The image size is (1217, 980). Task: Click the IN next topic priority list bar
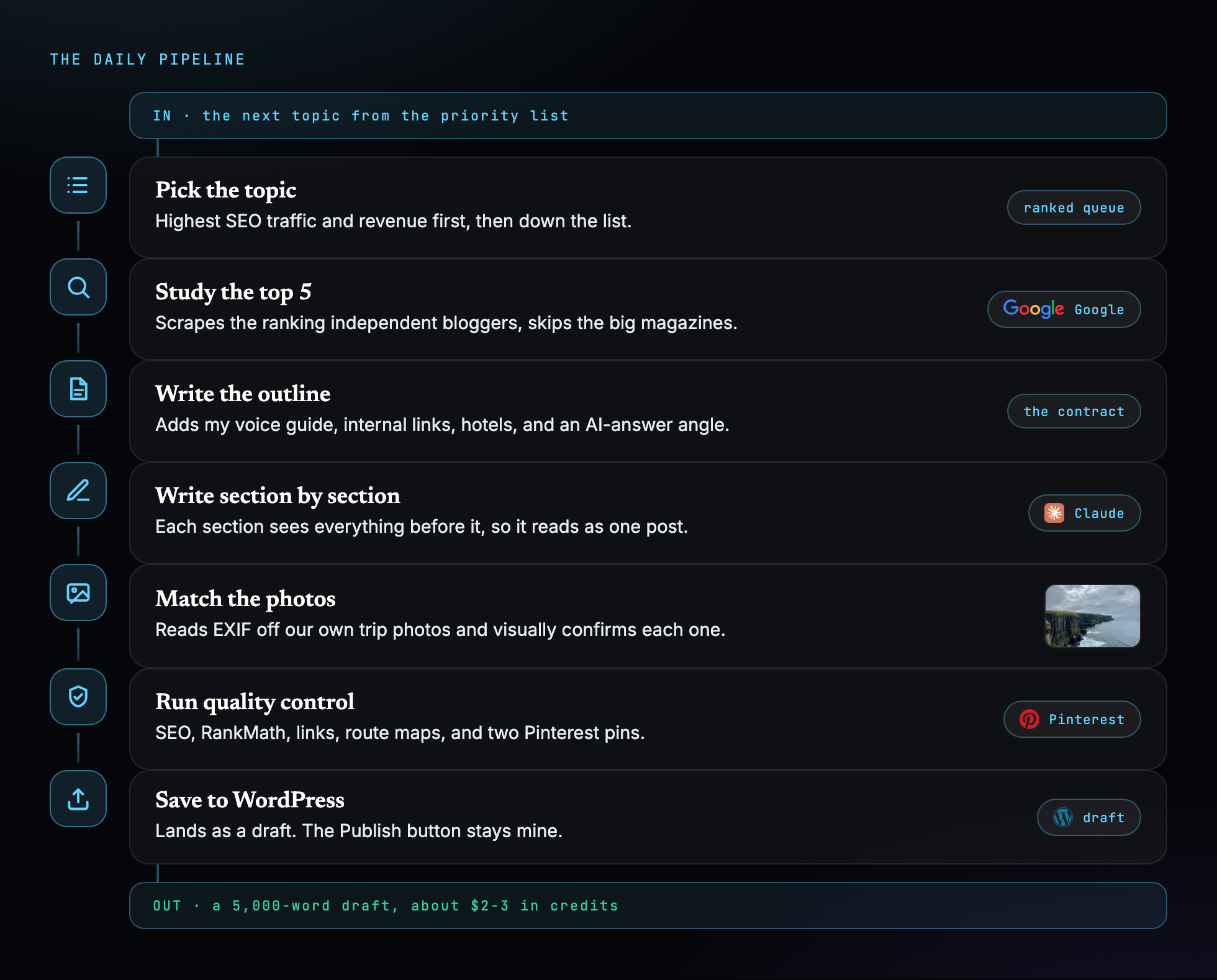coord(648,116)
